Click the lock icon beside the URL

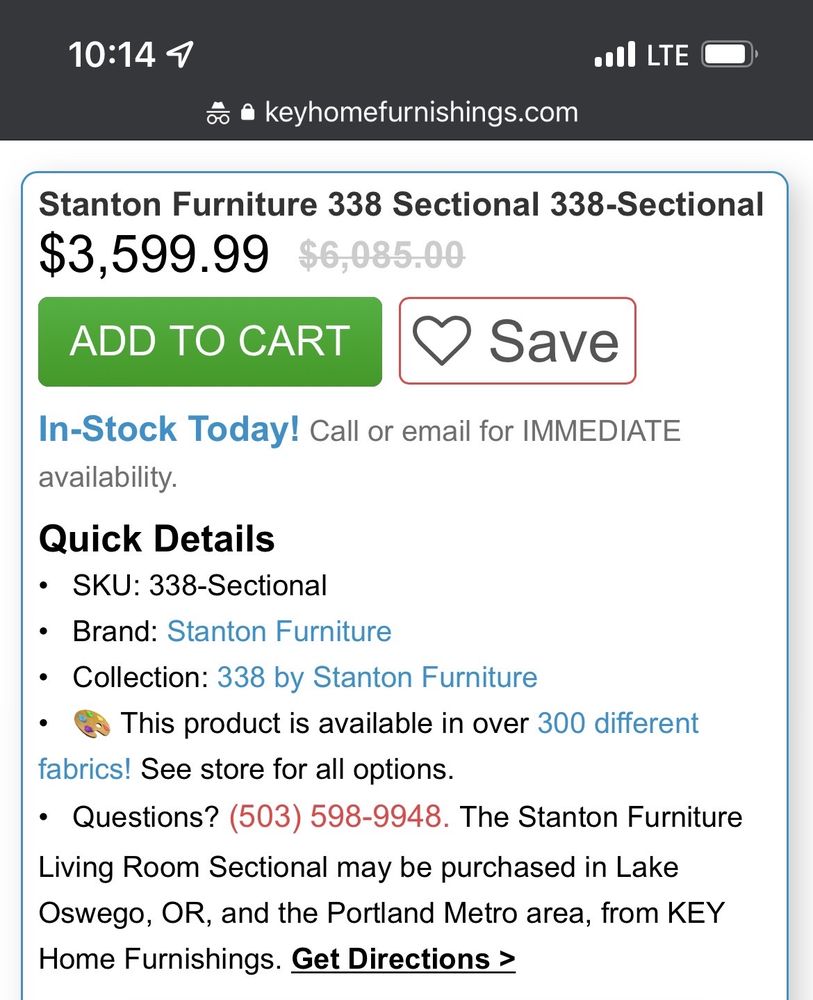(x=248, y=113)
